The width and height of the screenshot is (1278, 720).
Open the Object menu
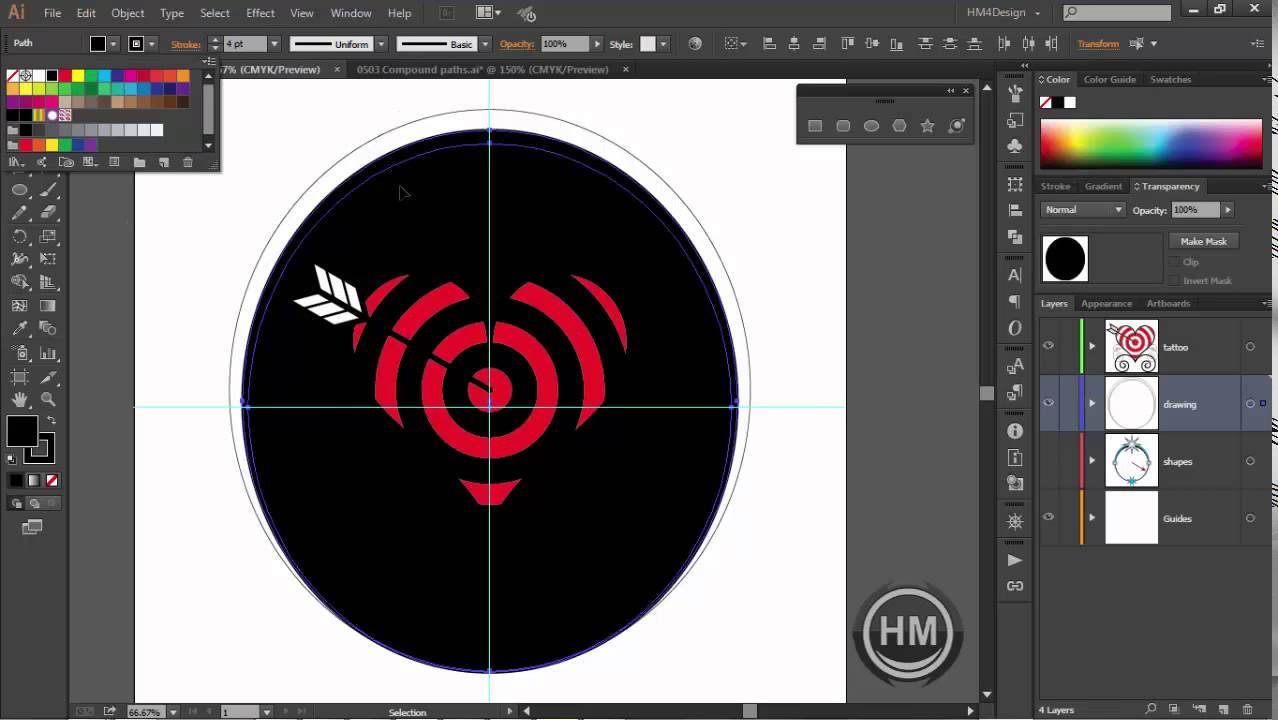click(x=127, y=13)
